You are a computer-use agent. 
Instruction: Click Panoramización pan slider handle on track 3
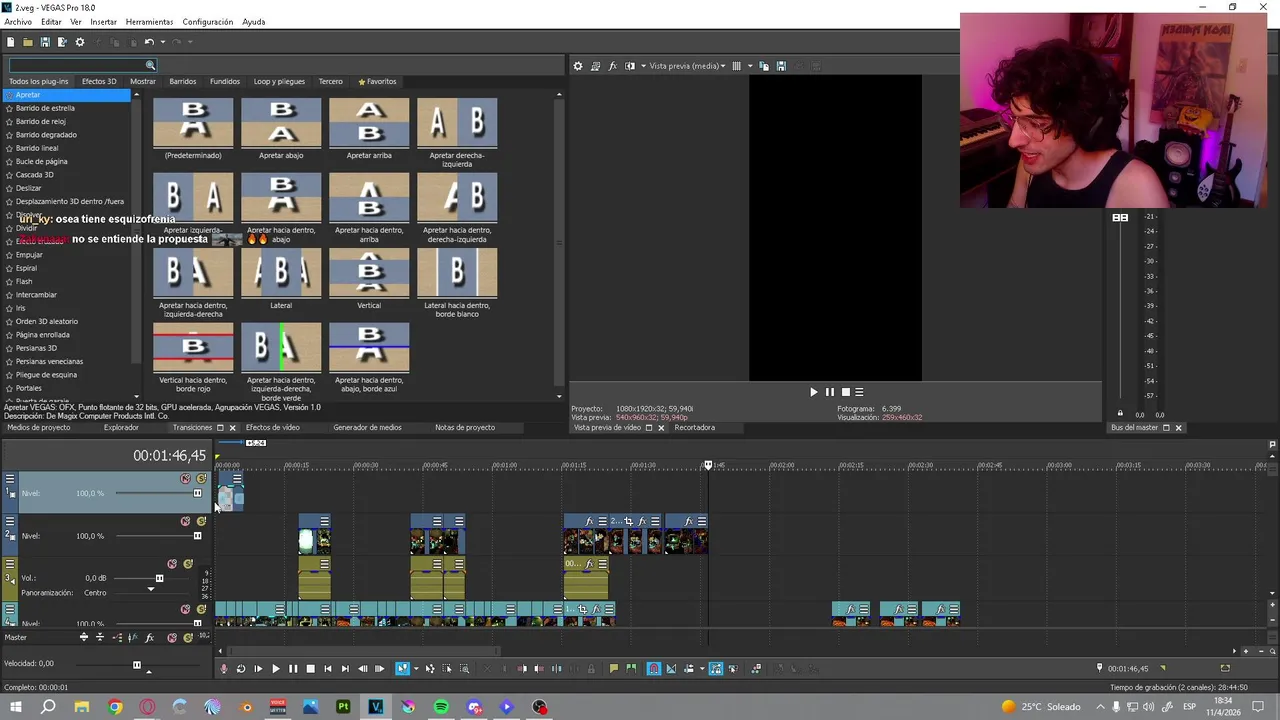(x=151, y=589)
